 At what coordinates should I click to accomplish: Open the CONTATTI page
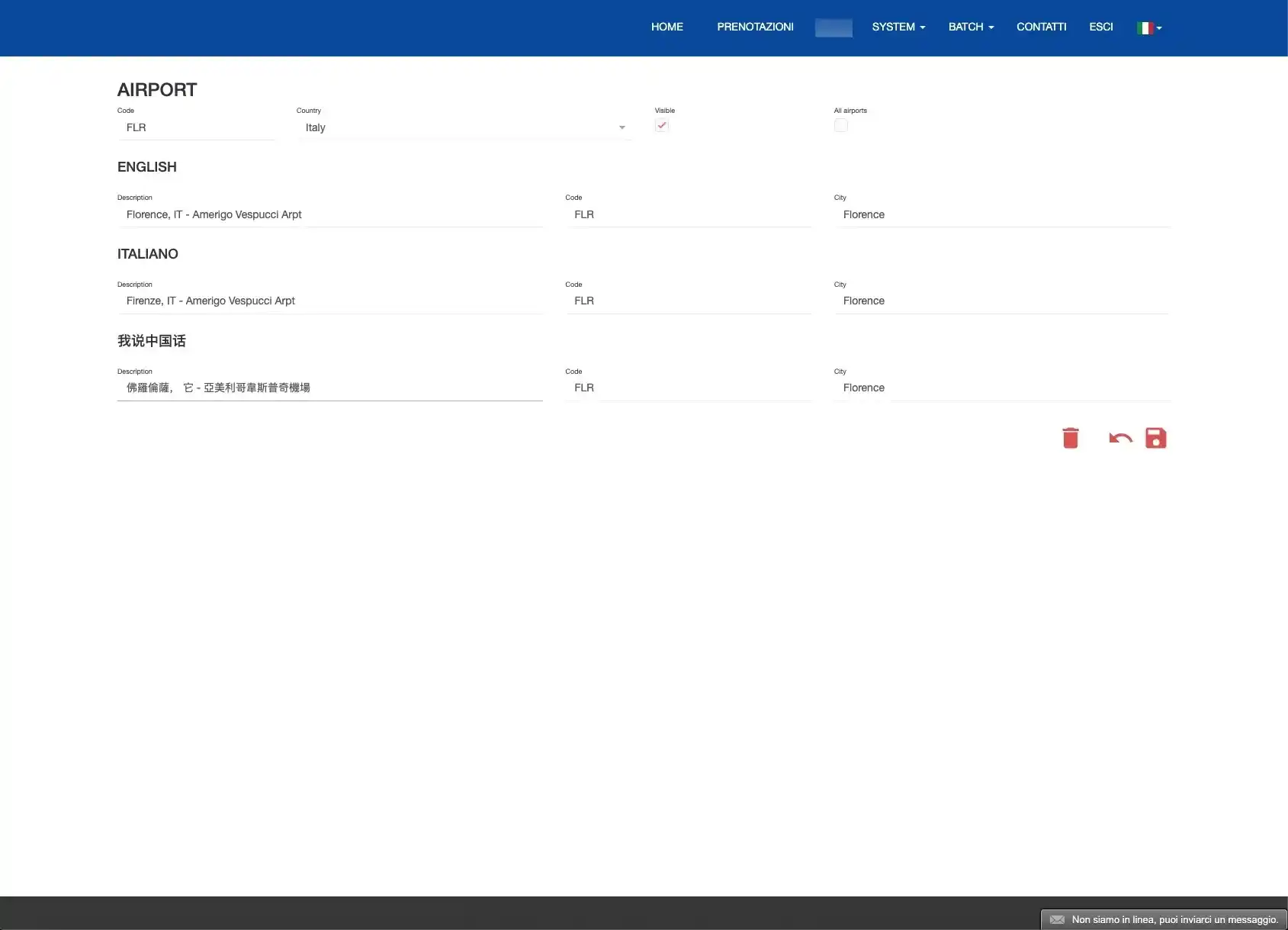(1041, 27)
